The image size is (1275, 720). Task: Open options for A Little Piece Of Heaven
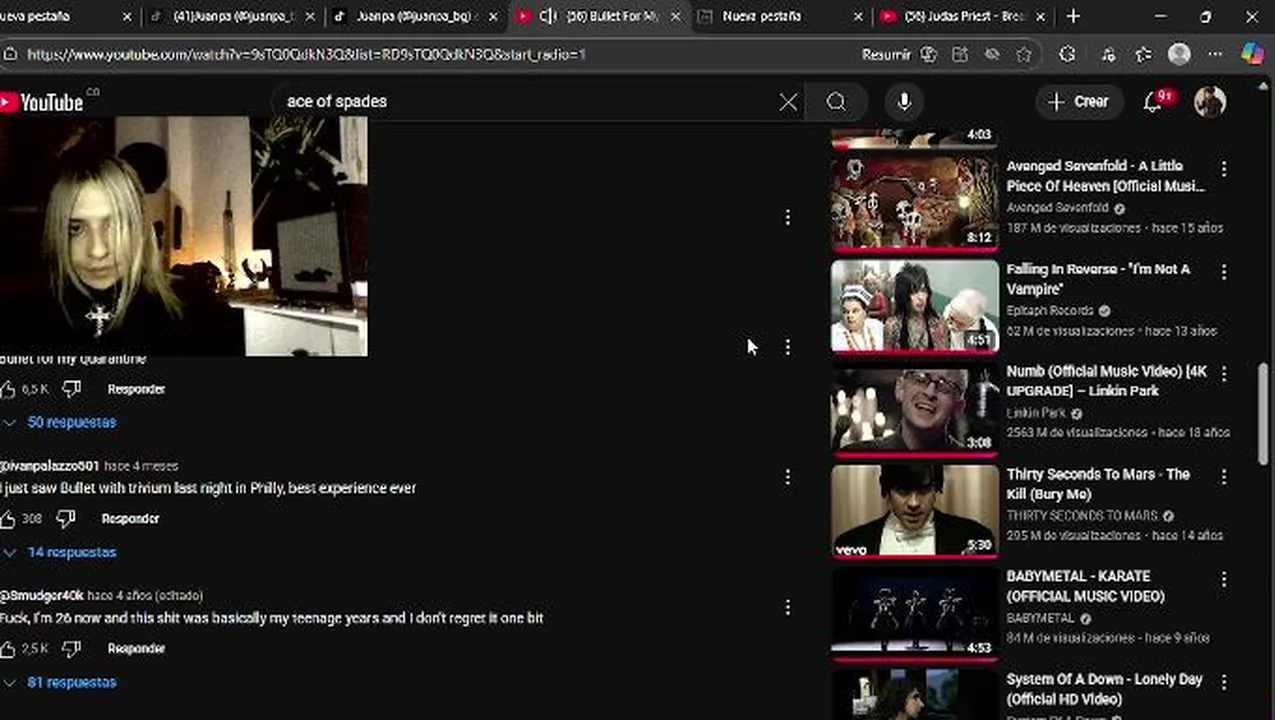point(1223,169)
